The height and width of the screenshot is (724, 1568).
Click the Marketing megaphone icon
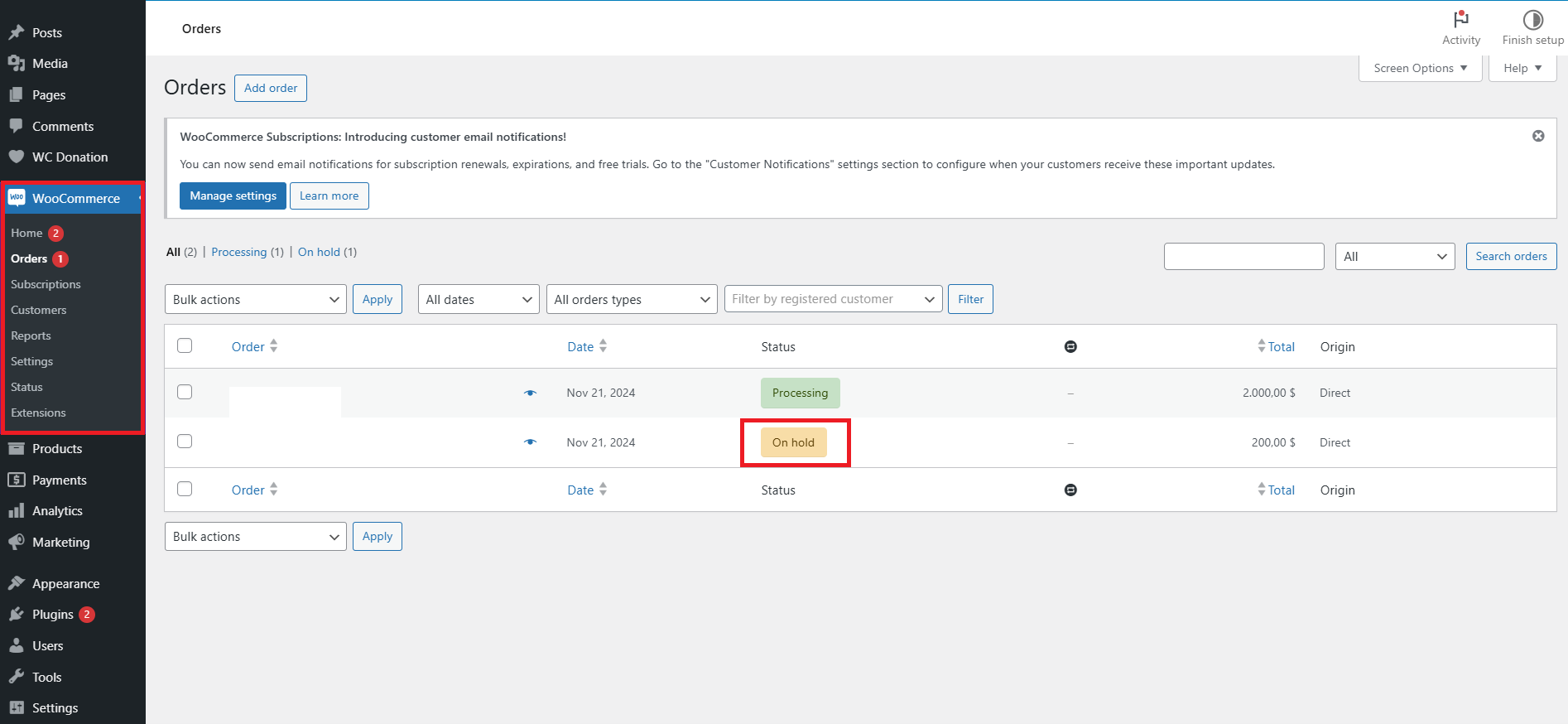pos(16,542)
